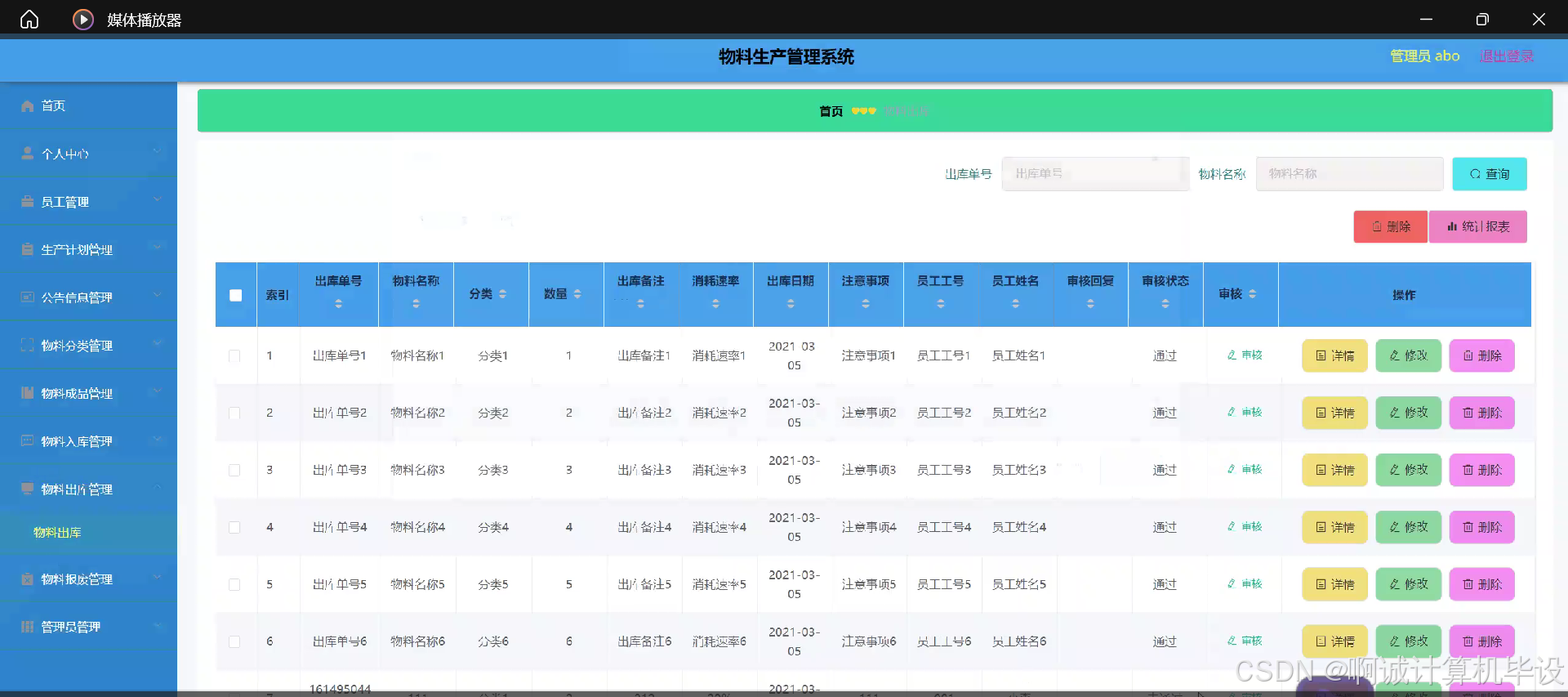Click 审核 action in row 6
The image size is (1568, 697).
pos(1245,641)
